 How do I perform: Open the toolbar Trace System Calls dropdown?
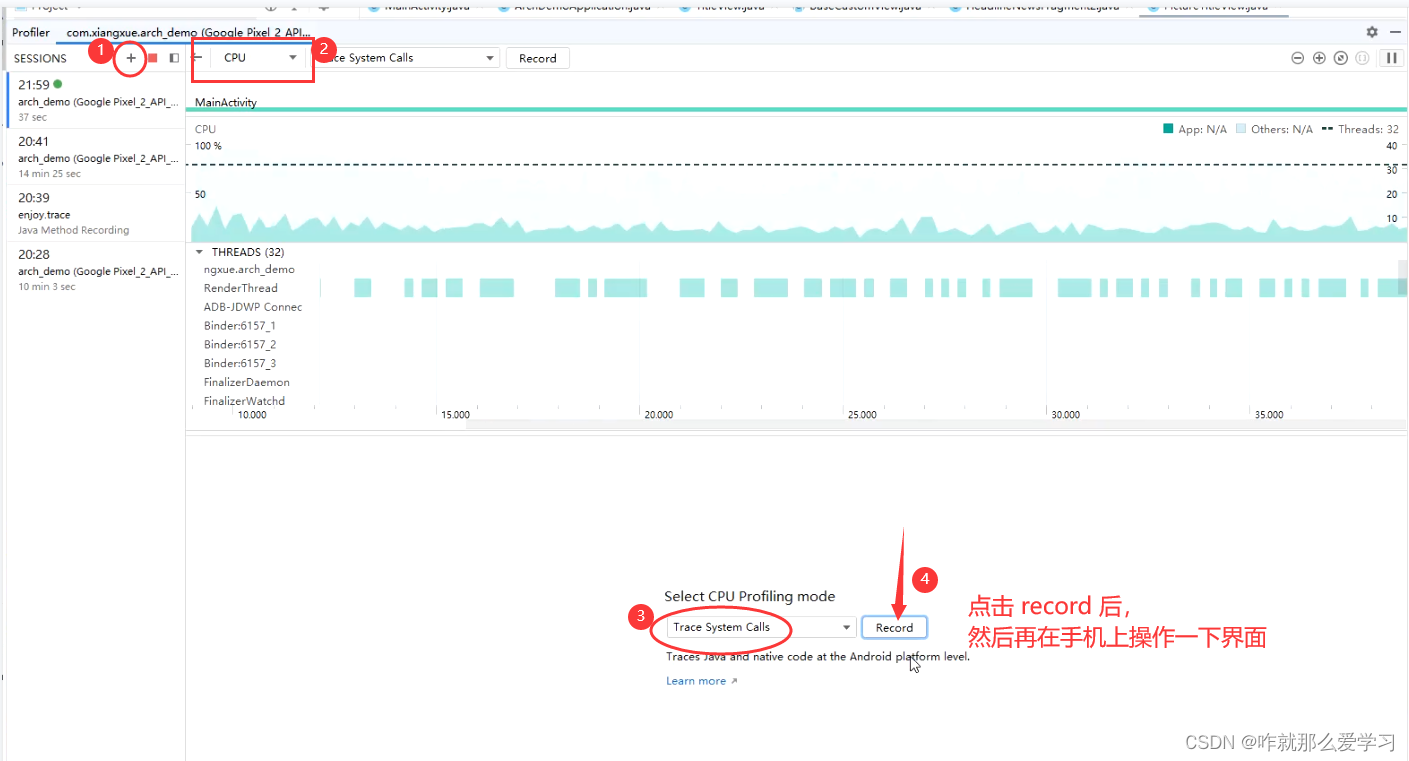pyautogui.click(x=408, y=58)
